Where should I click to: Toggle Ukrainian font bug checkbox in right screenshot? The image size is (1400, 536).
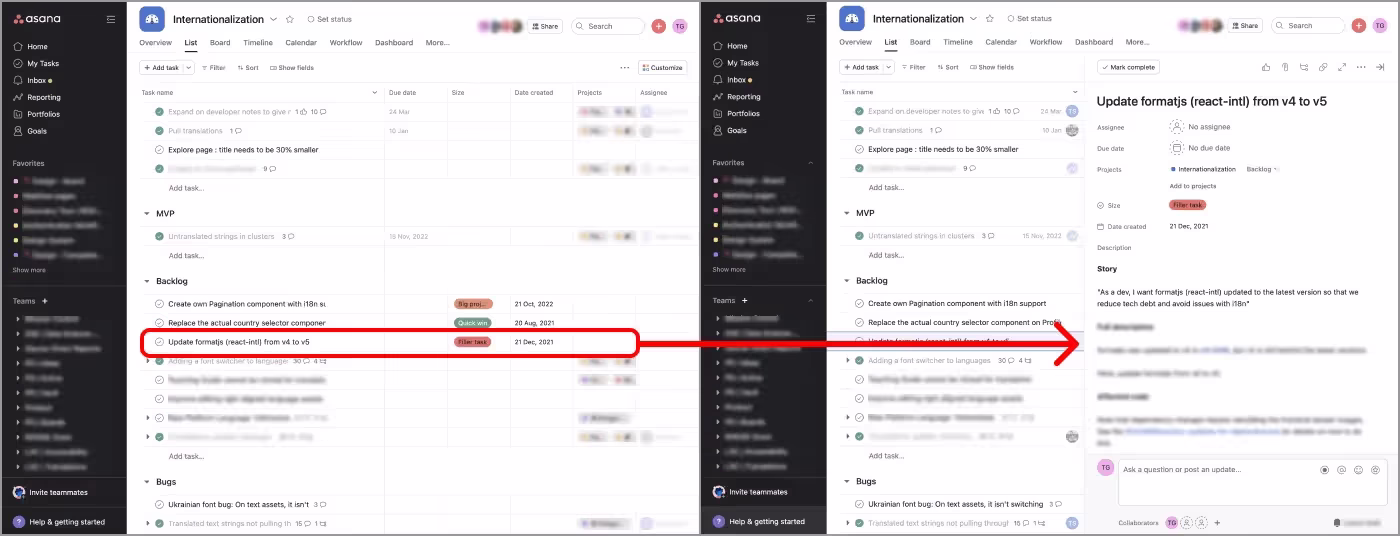[x=859, y=504]
